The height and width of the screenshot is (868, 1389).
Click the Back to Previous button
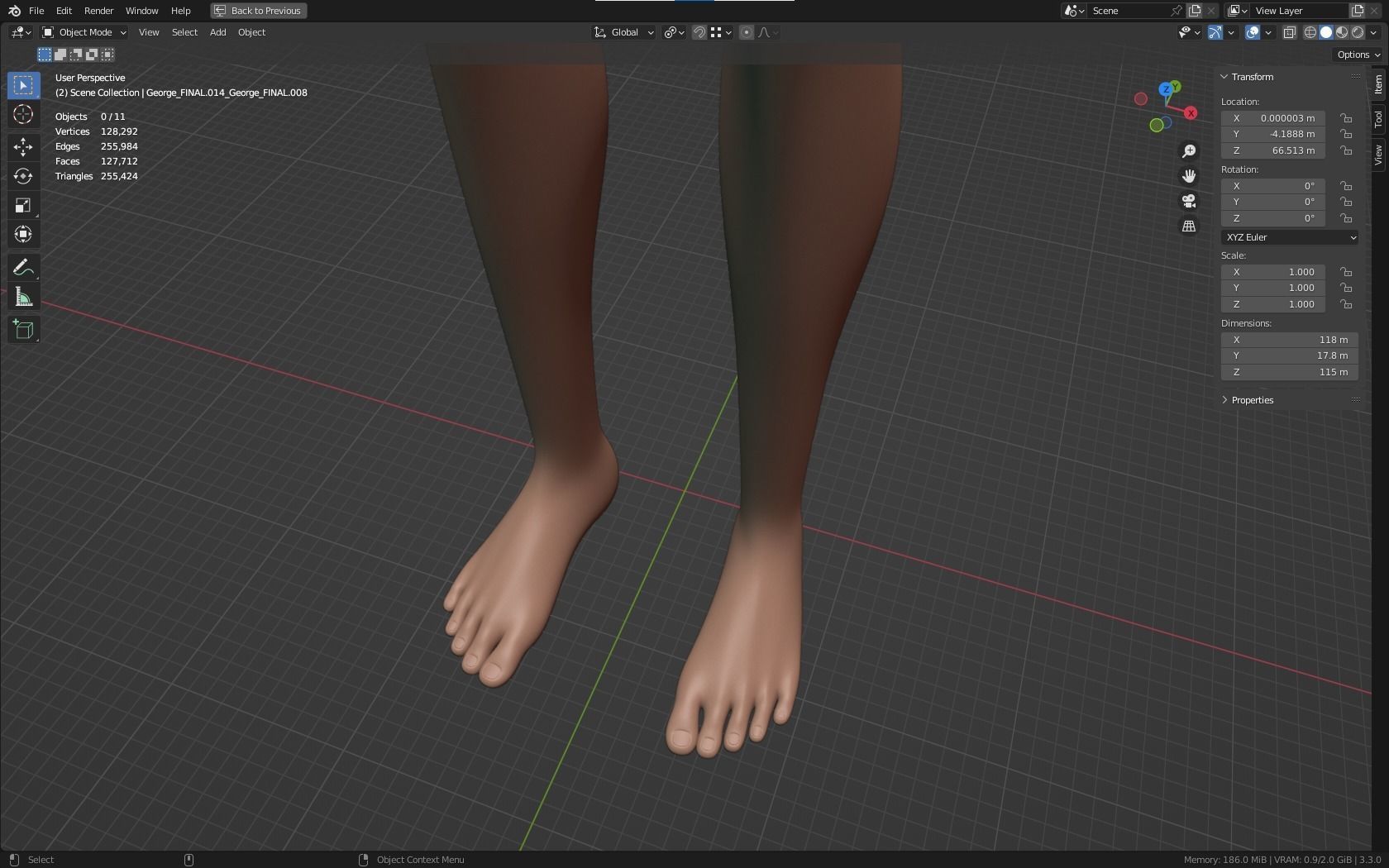[x=259, y=11]
